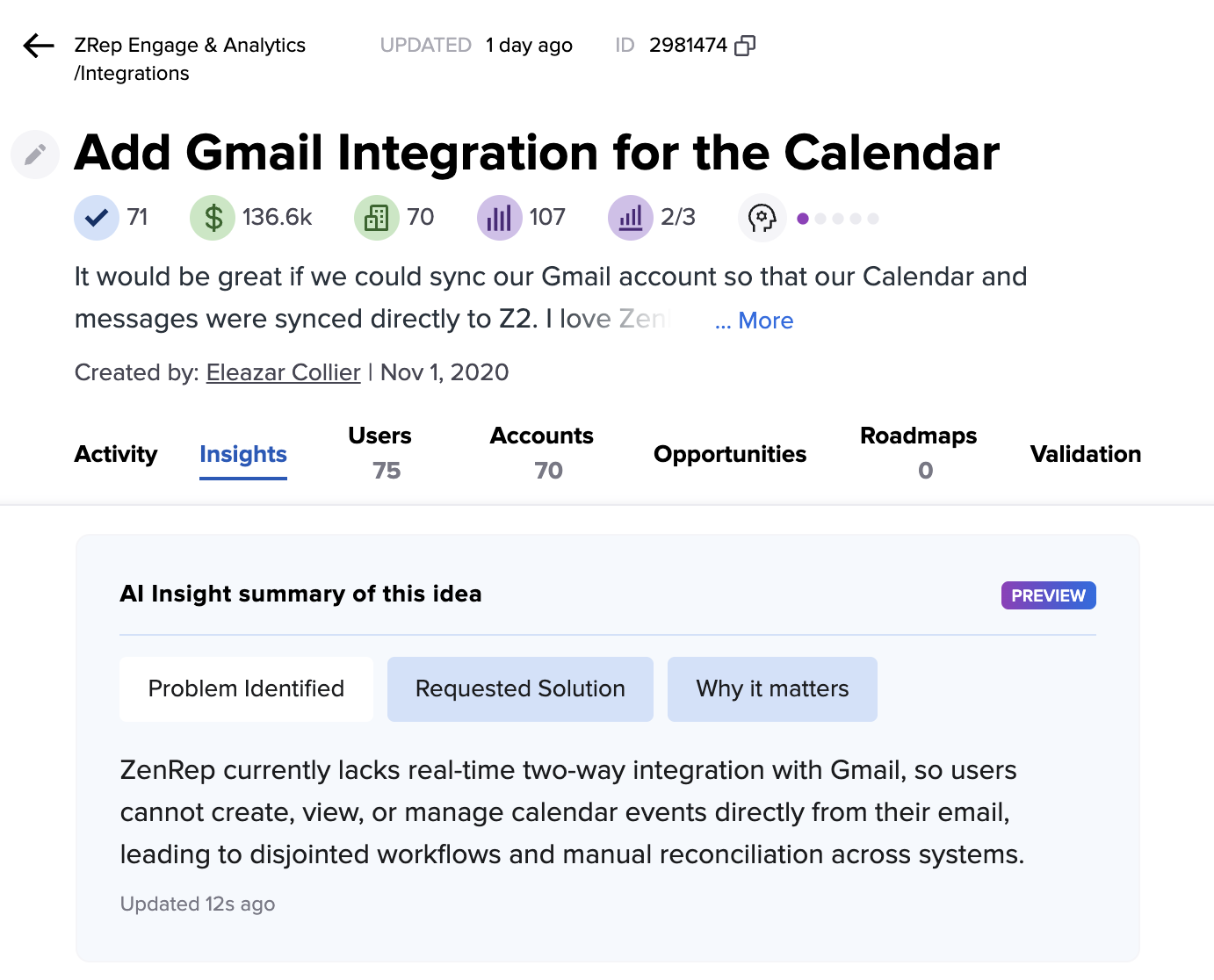Click the purple PREVIEW badge
Image resolution: width=1214 pixels, height=980 pixels.
tap(1048, 595)
